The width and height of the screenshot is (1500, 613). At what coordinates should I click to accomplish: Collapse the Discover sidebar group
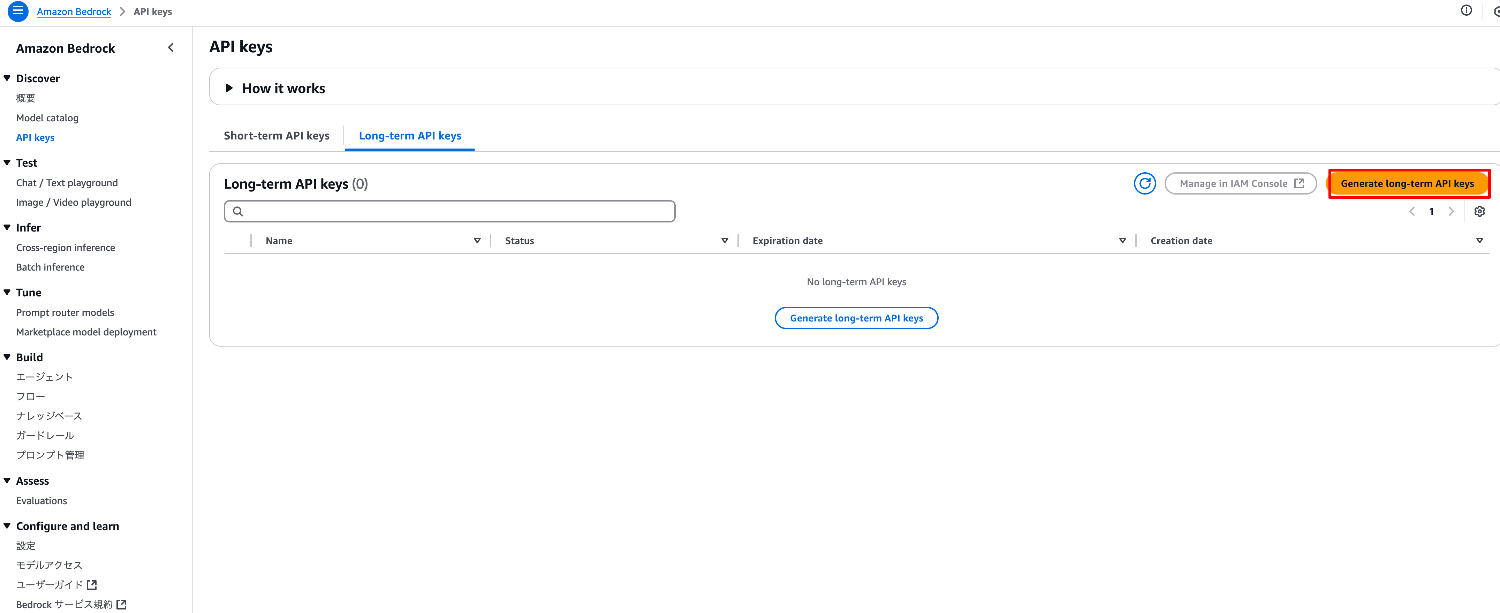[x=7, y=78]
